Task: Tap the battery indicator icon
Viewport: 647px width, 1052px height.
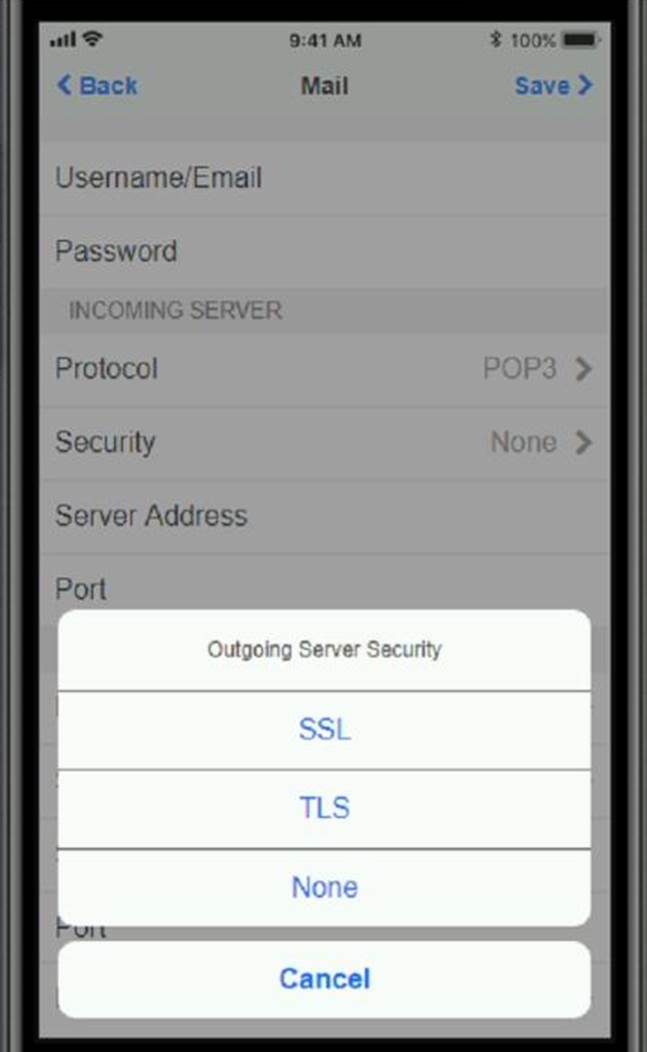Action: [x=581, y=40]
